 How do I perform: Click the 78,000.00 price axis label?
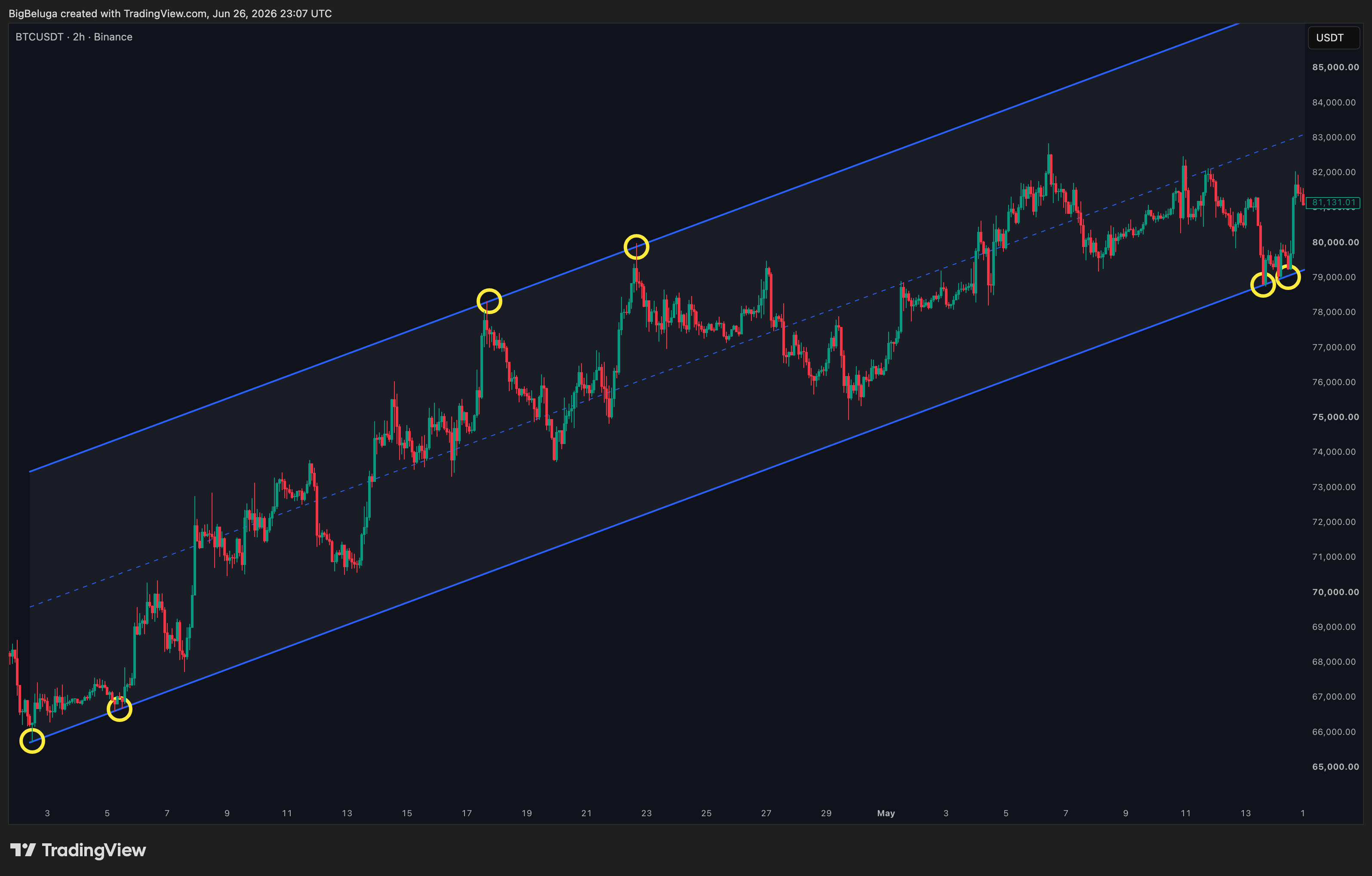(1334, 312)
